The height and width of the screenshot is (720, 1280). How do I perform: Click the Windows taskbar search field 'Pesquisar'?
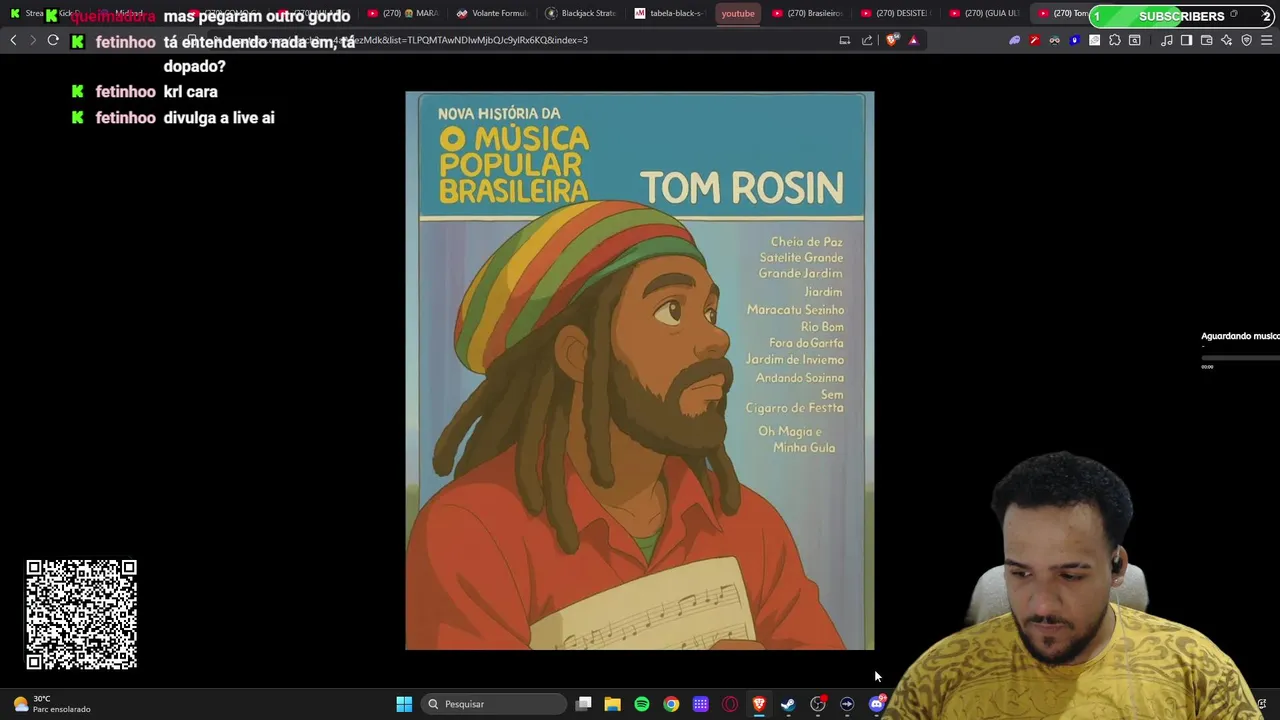pyautogui.click(x=494, y=704)
